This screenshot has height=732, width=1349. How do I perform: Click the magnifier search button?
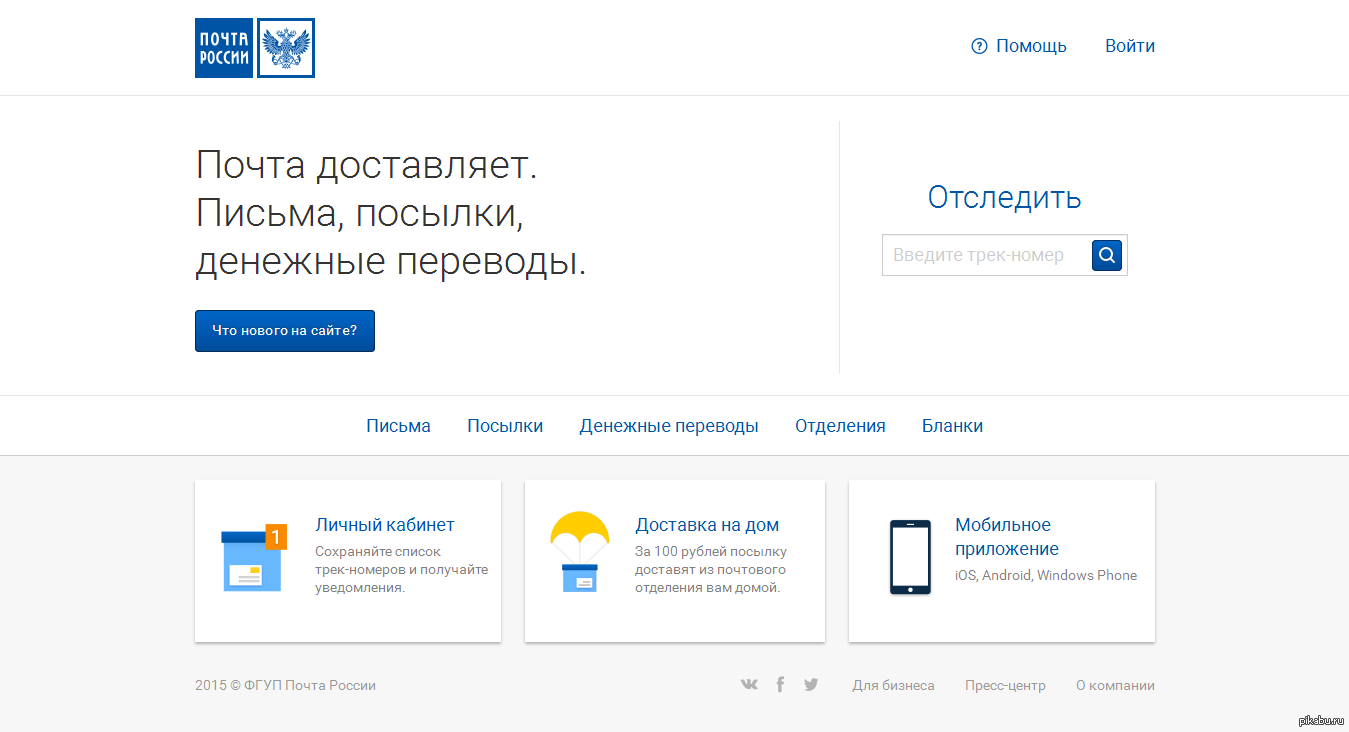[1107, 255]
